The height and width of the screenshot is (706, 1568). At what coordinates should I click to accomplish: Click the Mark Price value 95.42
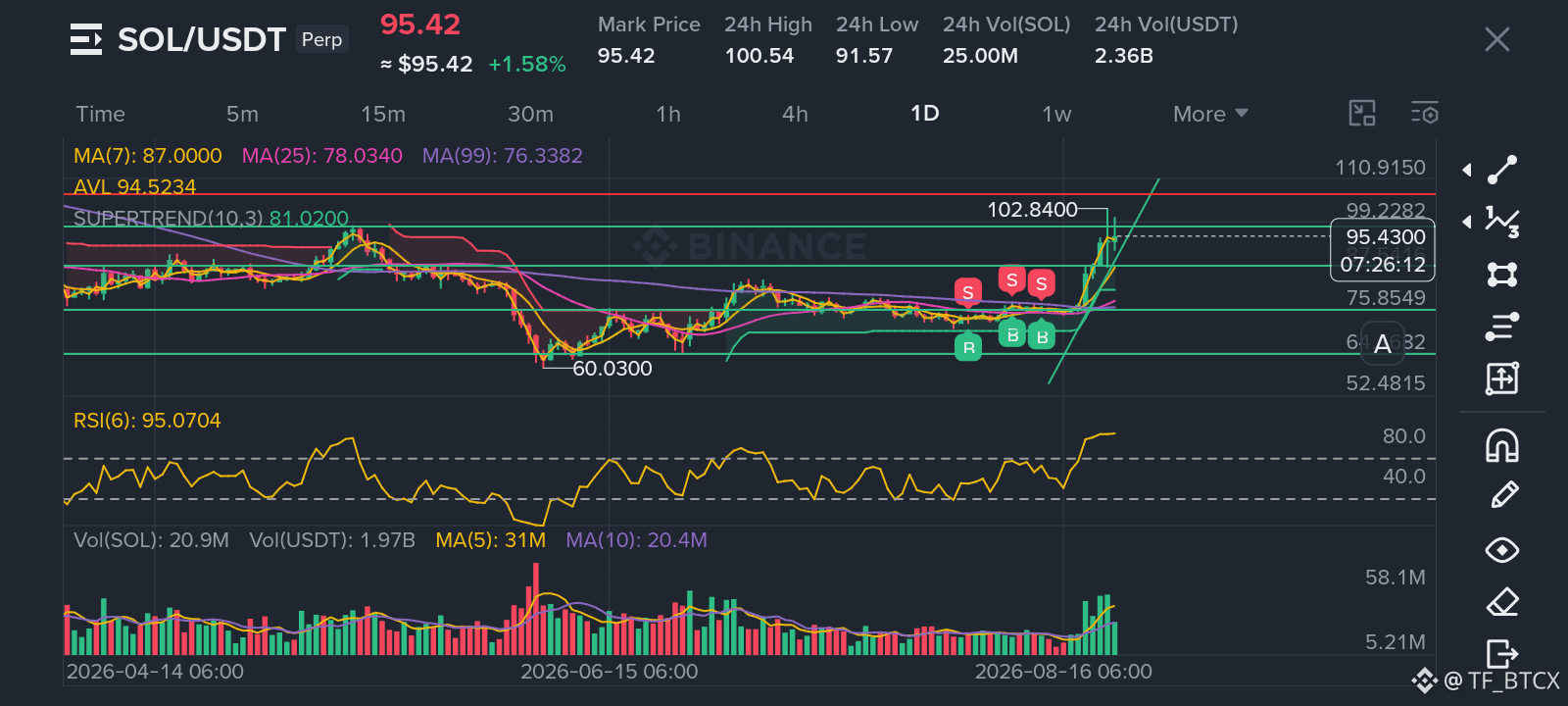[x=626, y=56]
